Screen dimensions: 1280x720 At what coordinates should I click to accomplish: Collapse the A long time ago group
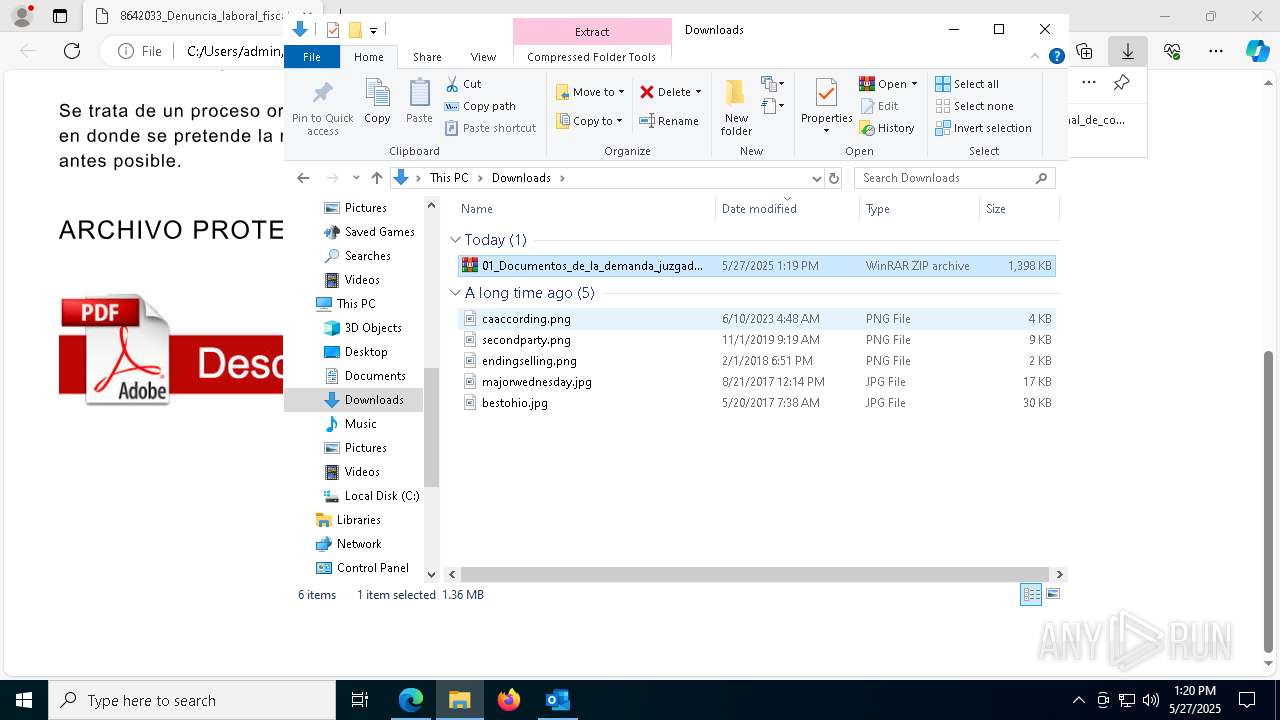tap(456, 293)
